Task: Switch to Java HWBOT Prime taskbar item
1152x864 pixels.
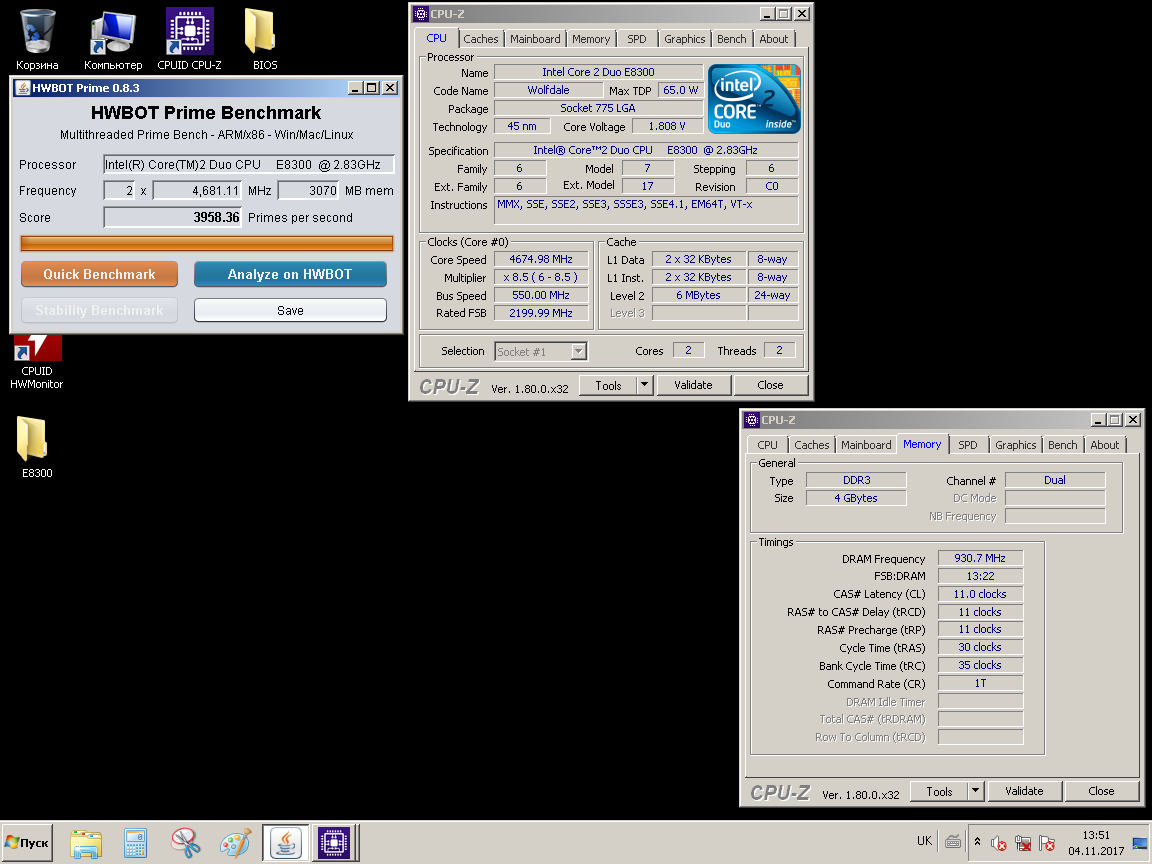Action: coord(286,842)
